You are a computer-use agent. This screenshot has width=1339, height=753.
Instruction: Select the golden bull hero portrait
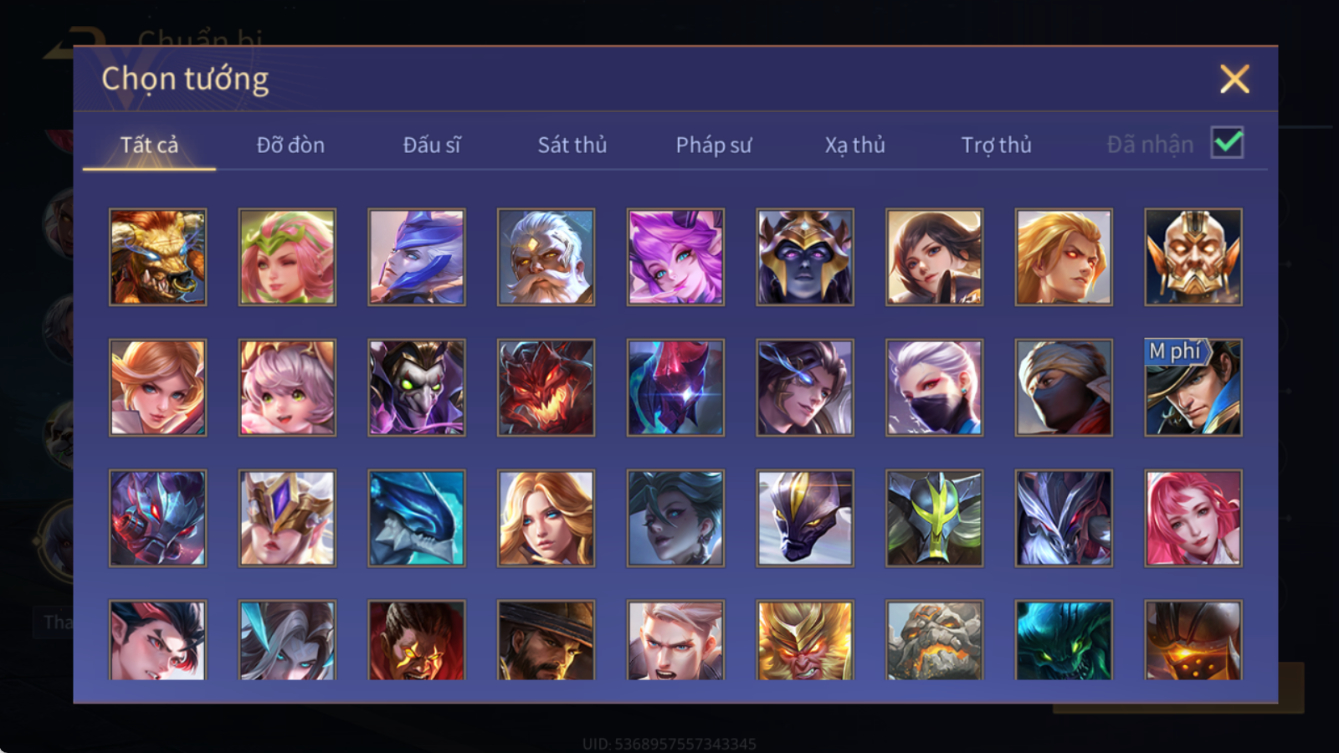click(158, 257)
